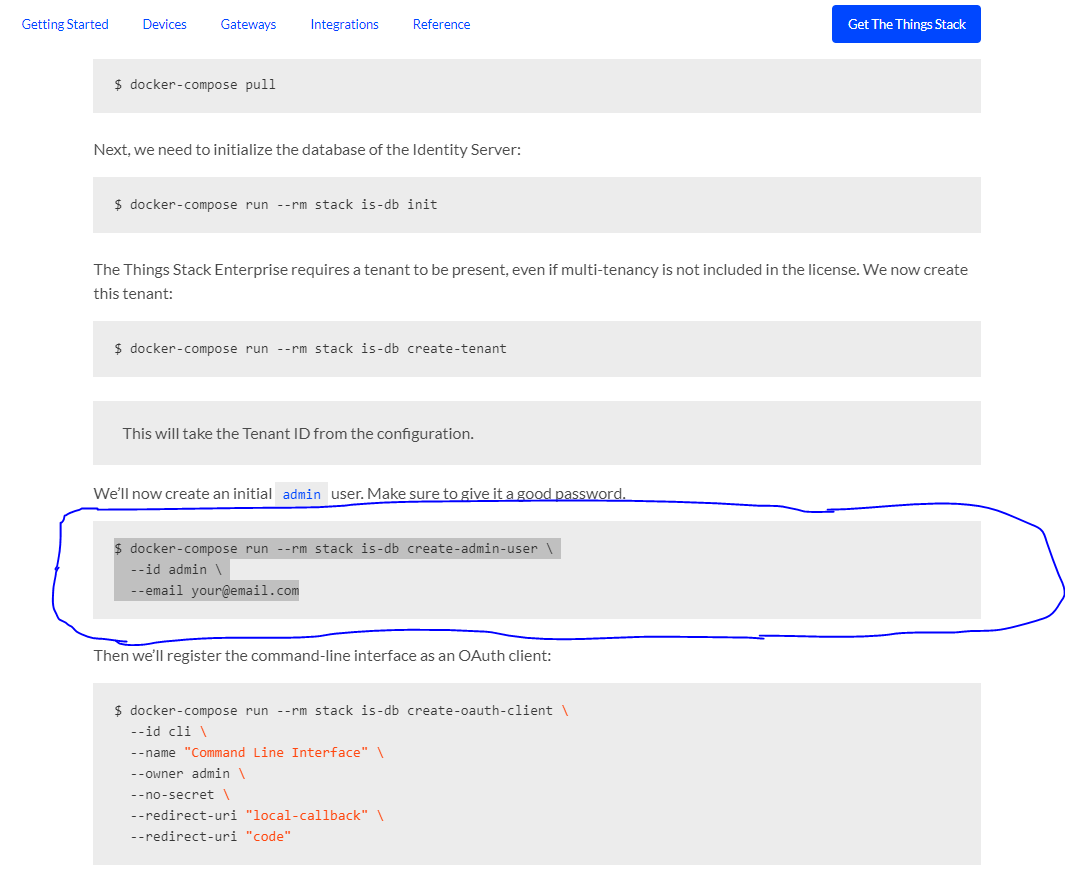Open the Devices navigation link
1065x878 pixels.
tap(164, 24)
